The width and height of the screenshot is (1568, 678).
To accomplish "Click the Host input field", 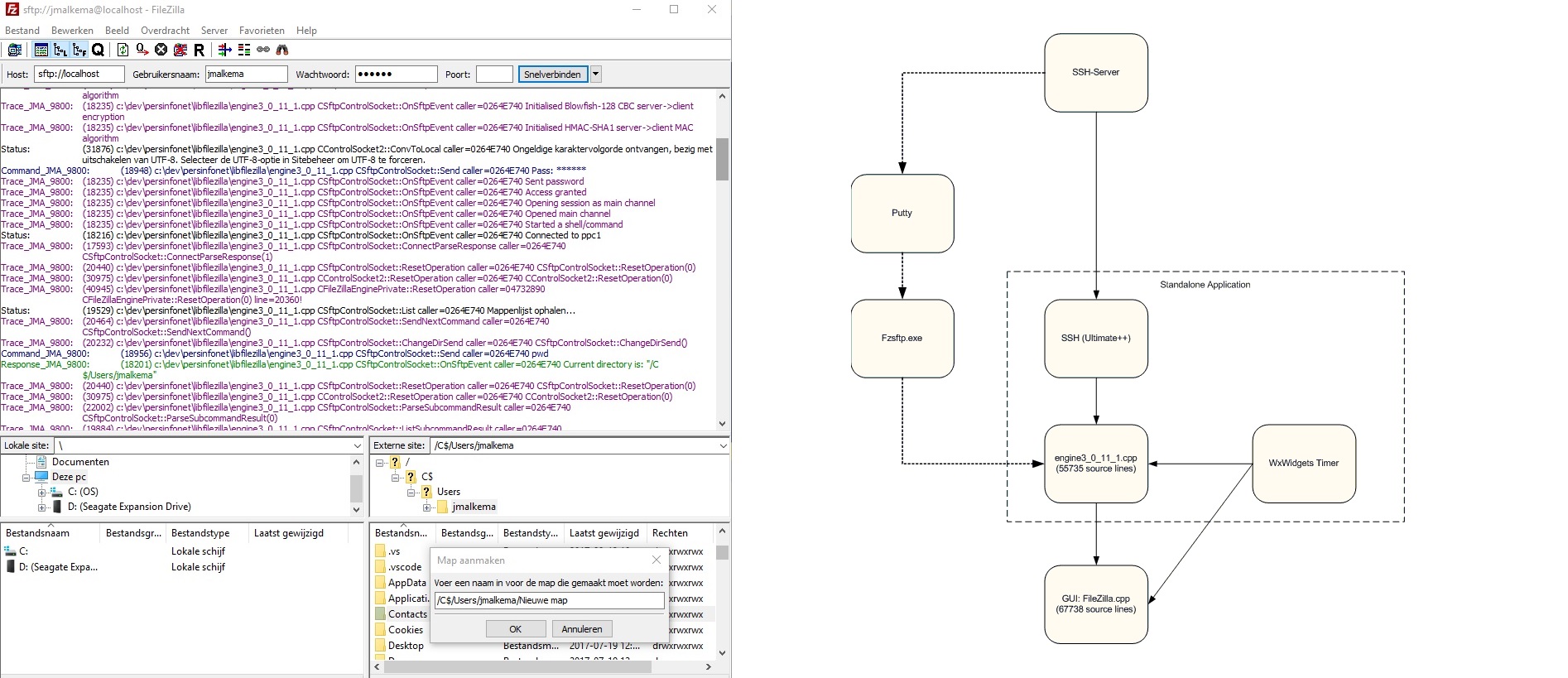I will tap(79, 75).
